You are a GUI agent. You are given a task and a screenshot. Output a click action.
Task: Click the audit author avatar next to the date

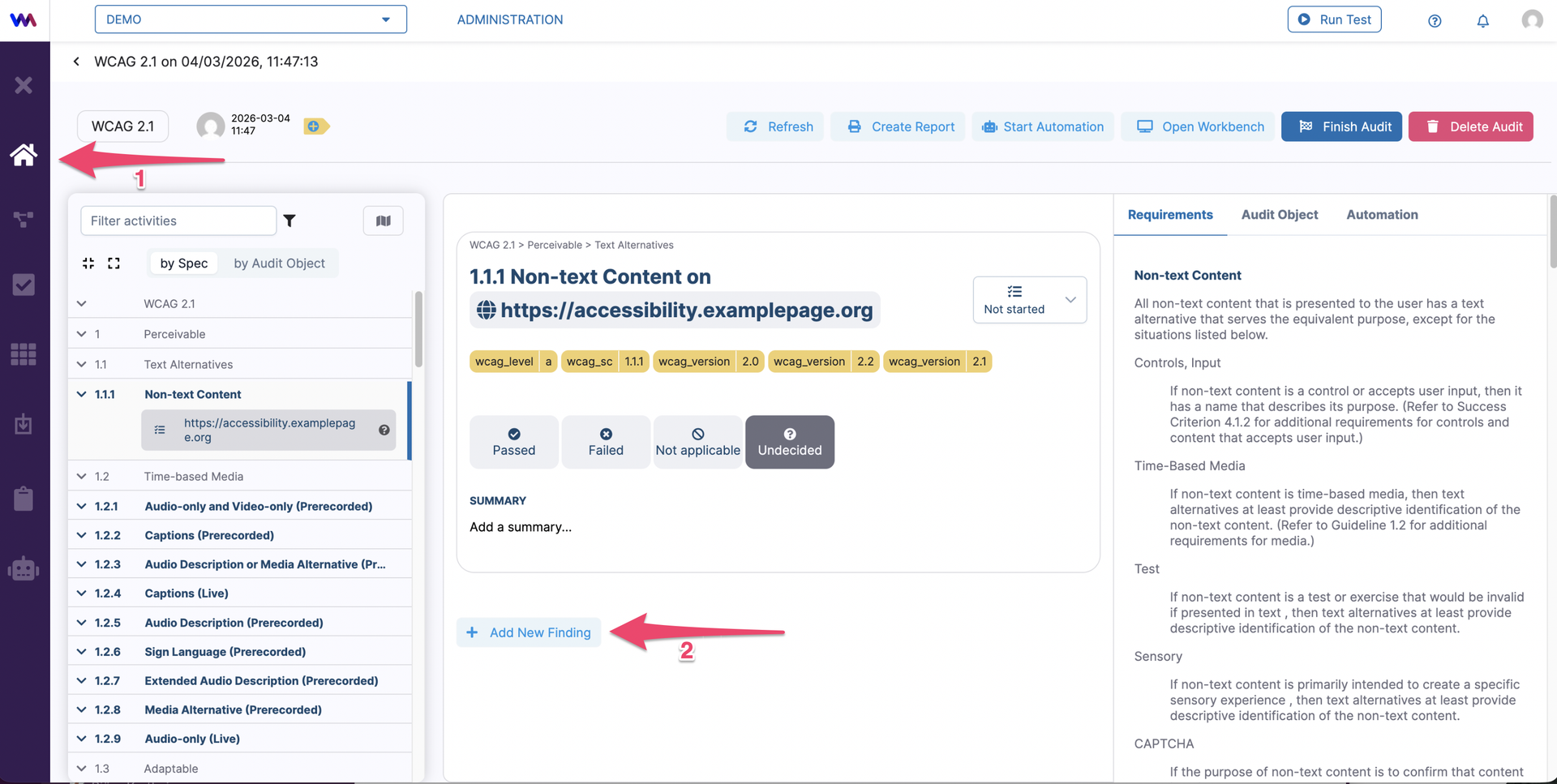click(x=211, y=126)
